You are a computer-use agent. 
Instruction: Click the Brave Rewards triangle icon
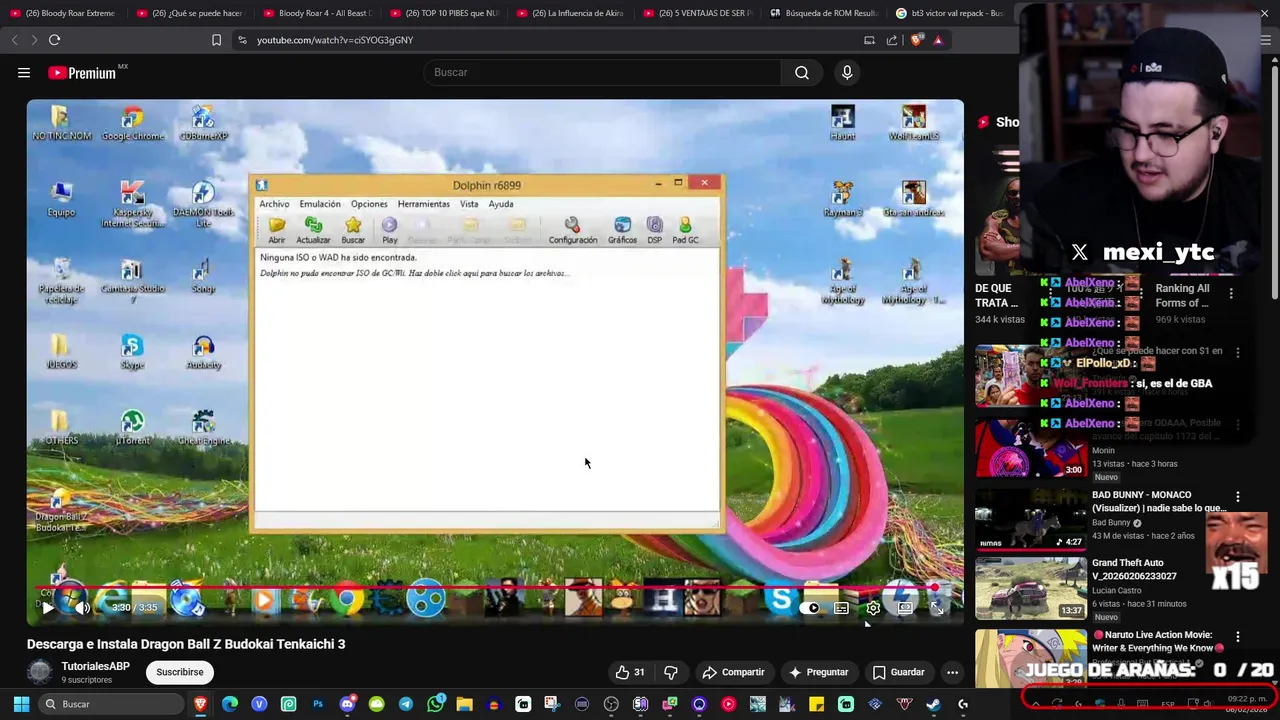(x=938, y=40)
